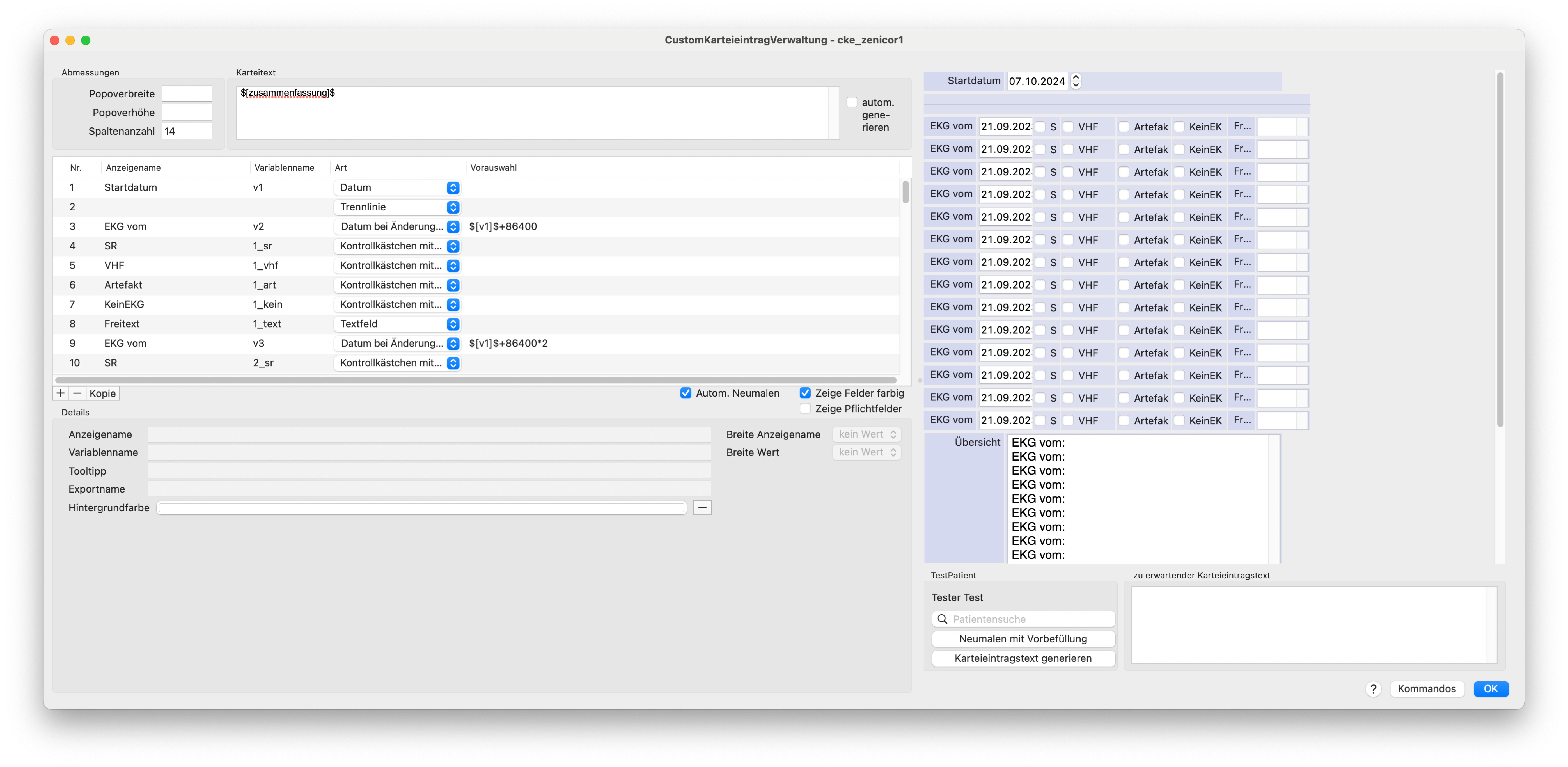Open help via the question mark button
1568x767 pixels.
coord(1373,688)
